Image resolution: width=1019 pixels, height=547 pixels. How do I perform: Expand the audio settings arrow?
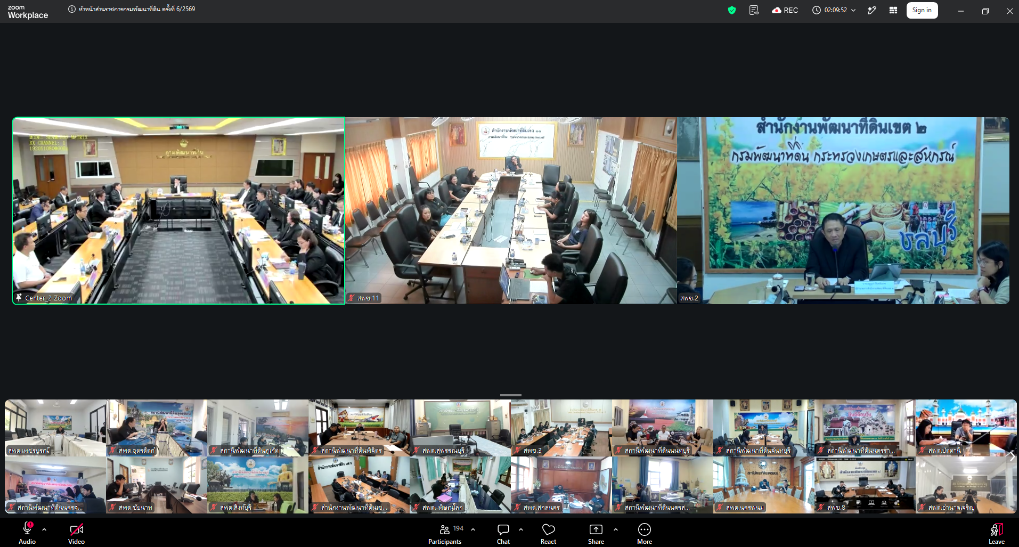pos(44,529)
